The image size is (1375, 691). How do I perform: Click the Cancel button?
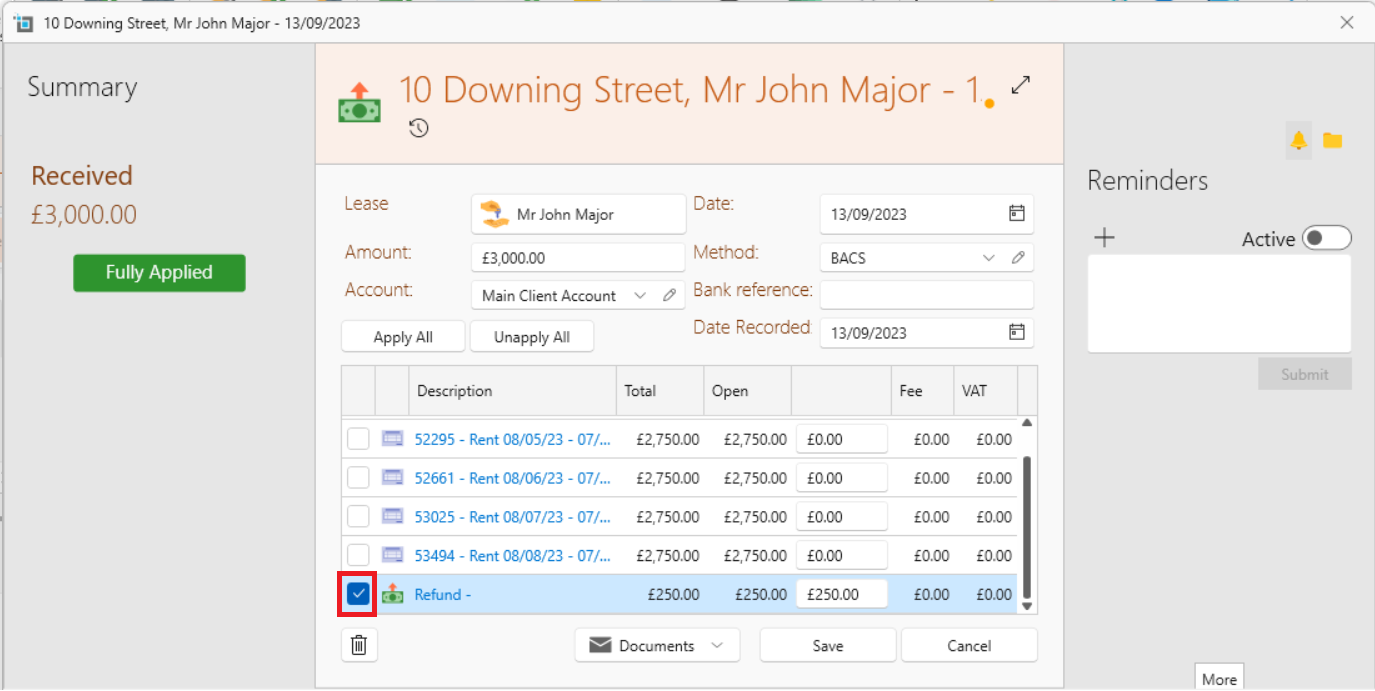[x=969, y=646]
